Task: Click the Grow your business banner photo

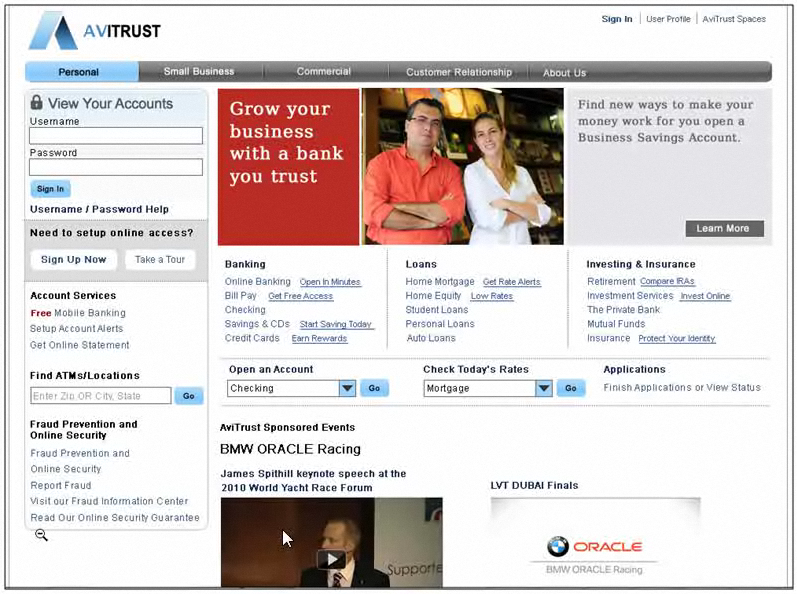Action: coord(462,167)
